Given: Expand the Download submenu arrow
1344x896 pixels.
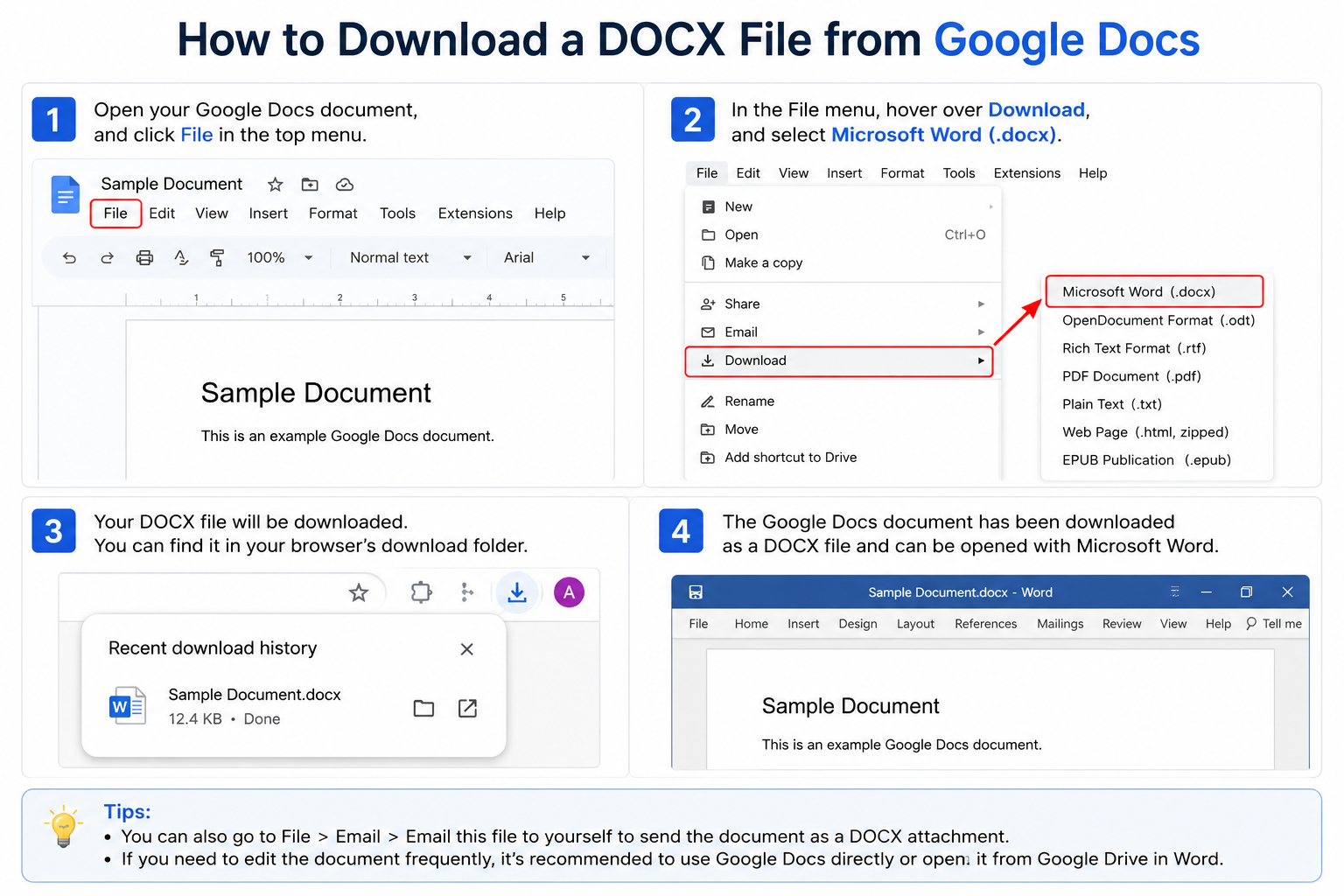Looking at the screenshot, I should pos(981,360).
